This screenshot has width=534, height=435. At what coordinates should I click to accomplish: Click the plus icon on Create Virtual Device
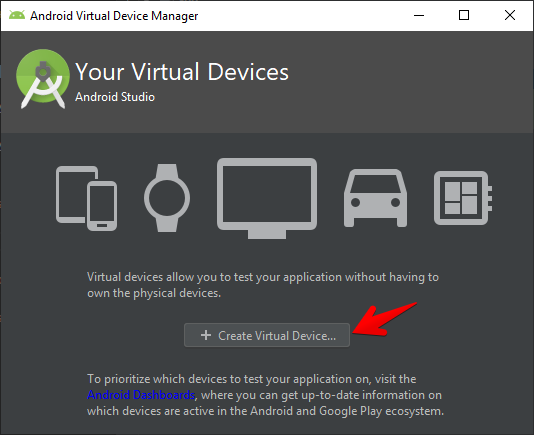pos(206,335)
